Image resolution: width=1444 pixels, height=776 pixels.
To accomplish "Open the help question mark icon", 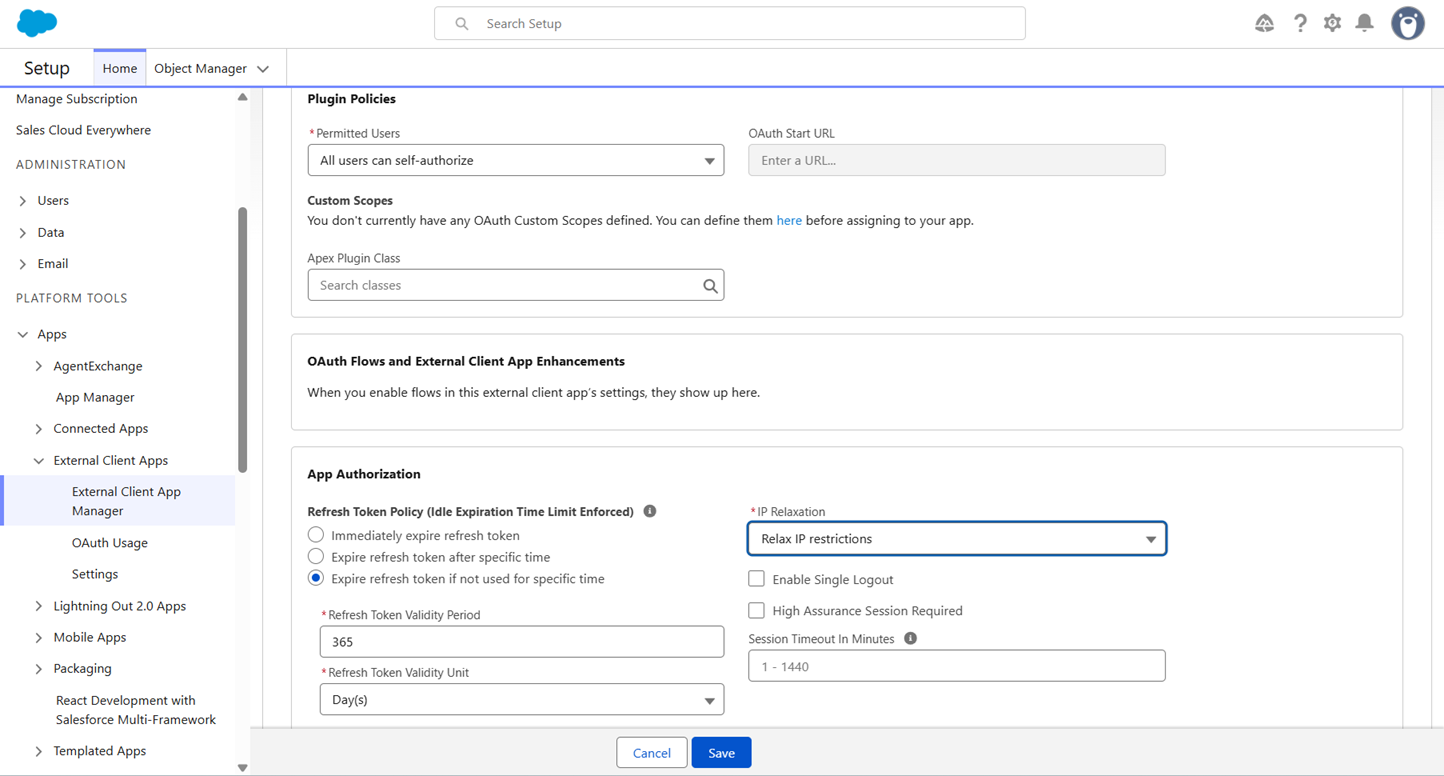I will (x=1300, y=23).
